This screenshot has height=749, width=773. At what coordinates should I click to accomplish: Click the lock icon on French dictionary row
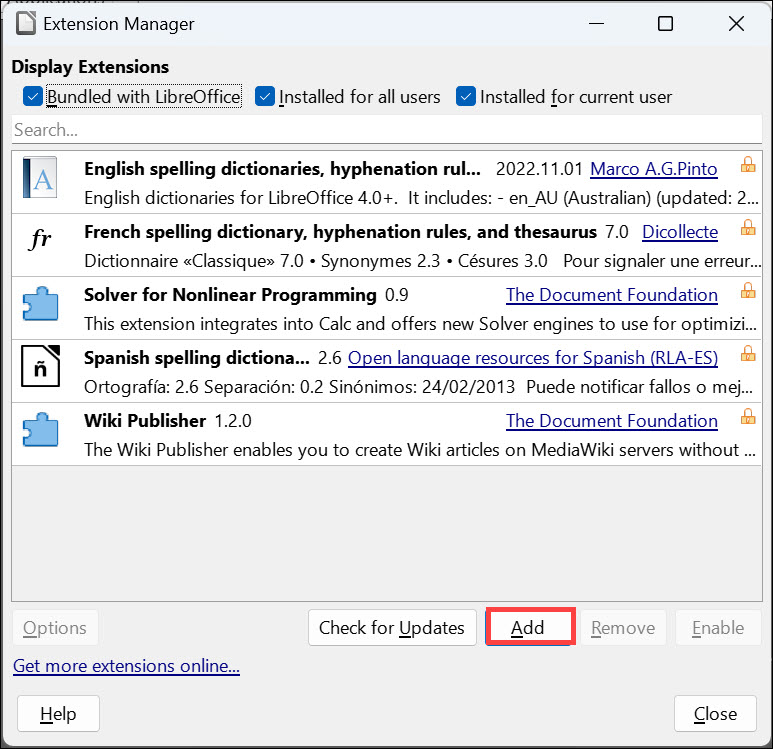746,228
